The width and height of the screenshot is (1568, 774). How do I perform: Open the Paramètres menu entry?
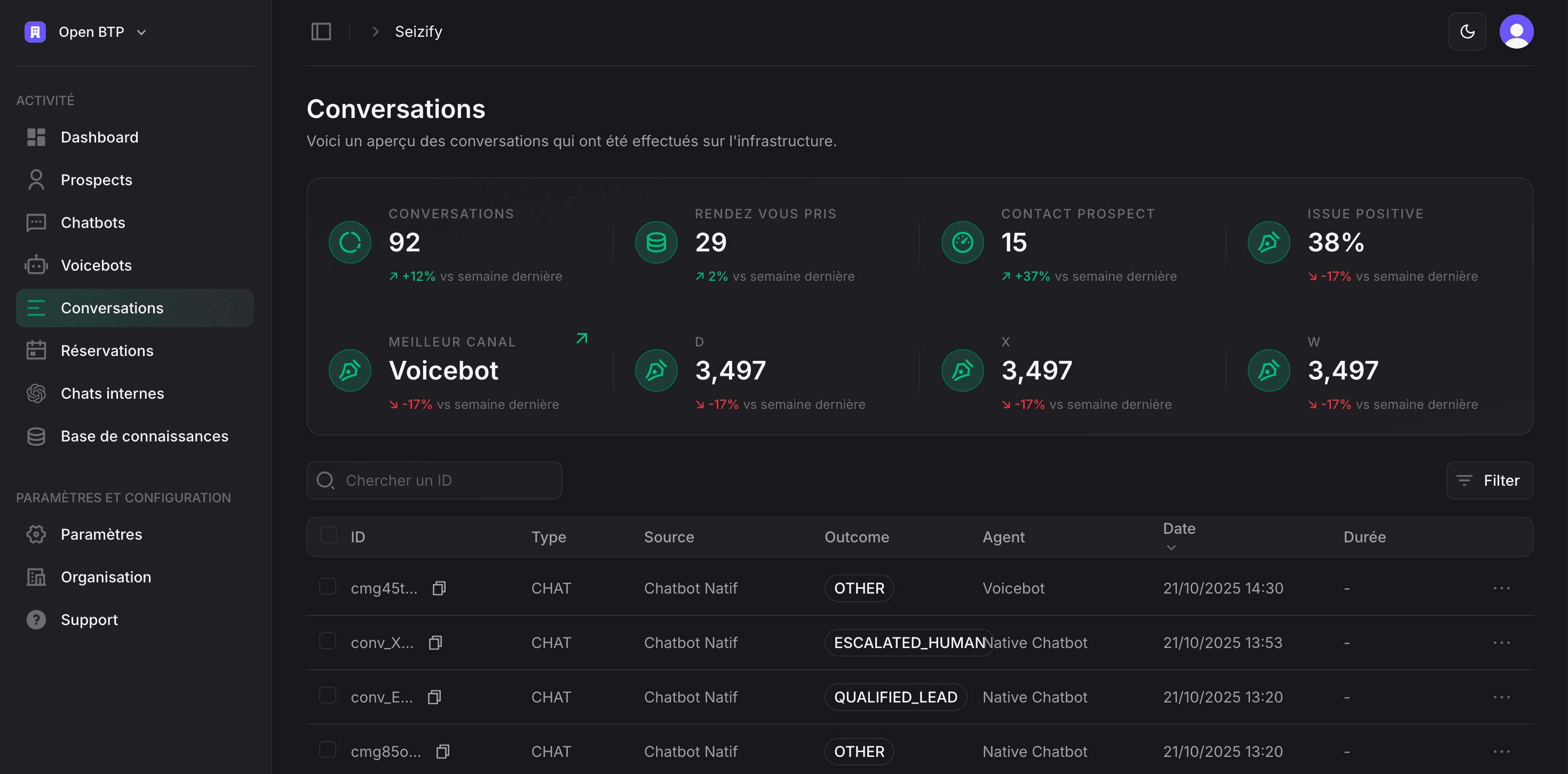click(100, 534)
